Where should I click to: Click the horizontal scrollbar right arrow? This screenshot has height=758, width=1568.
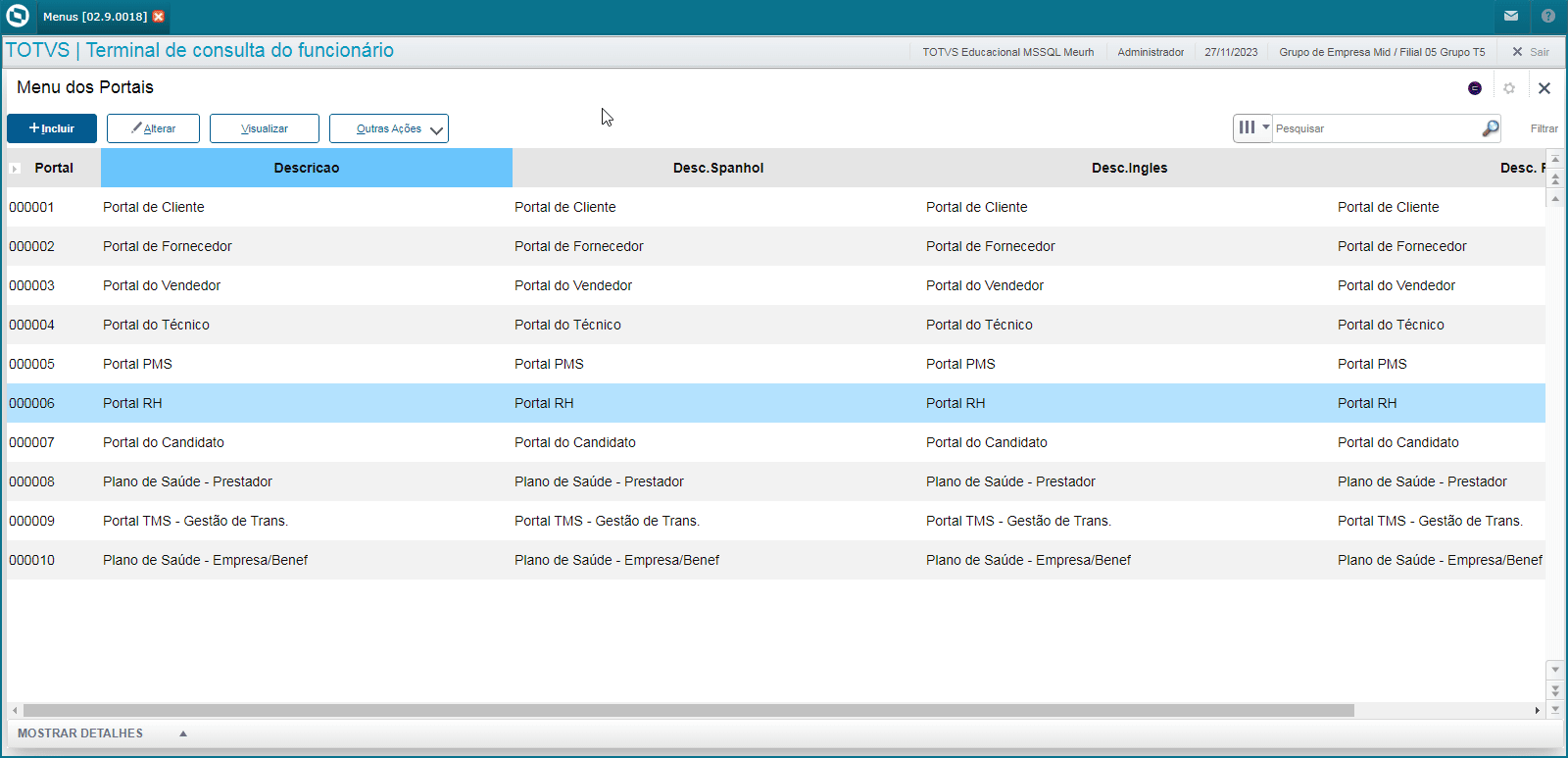tap(1537, 710)
